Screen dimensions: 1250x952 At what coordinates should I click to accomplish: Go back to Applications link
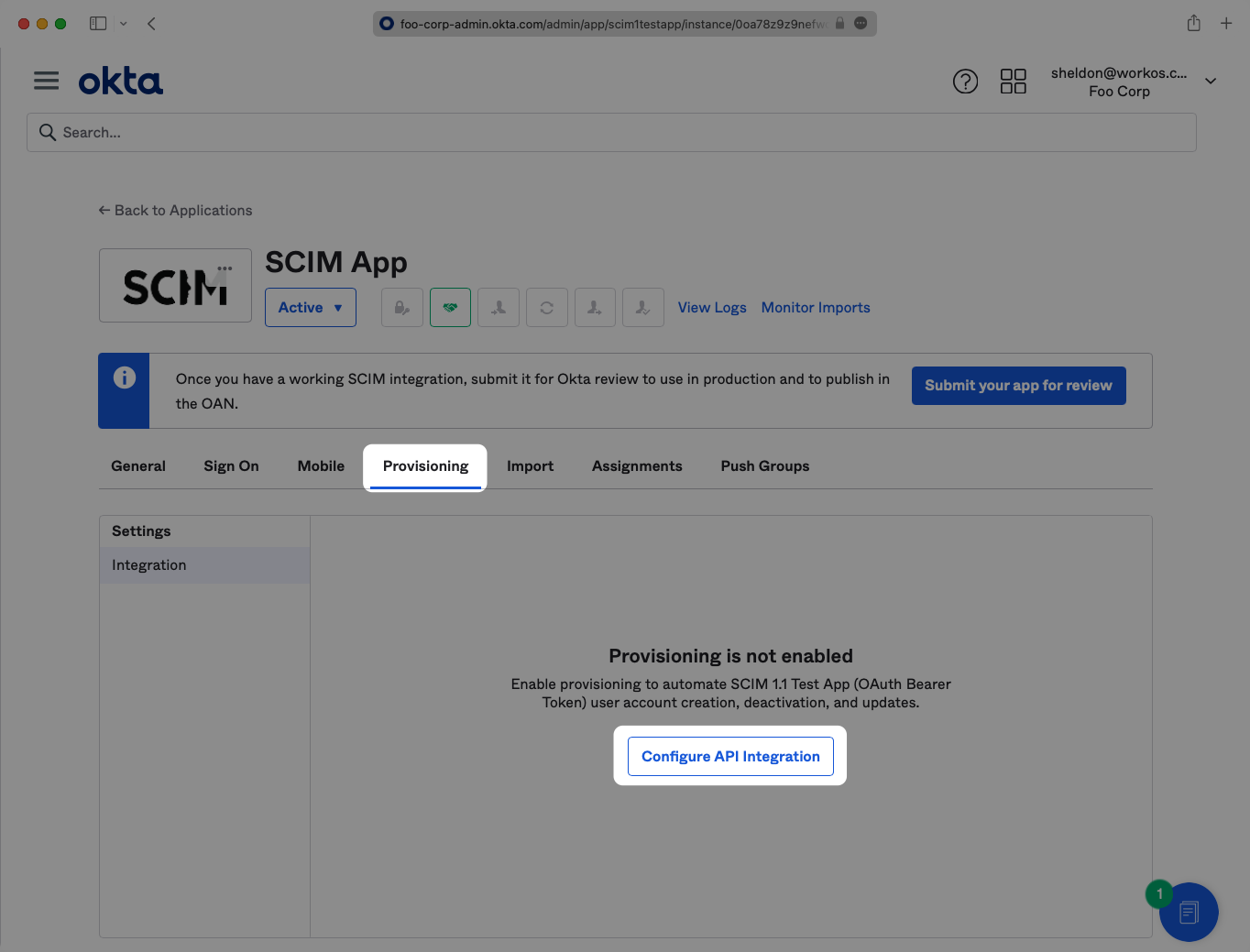[175, 211]
